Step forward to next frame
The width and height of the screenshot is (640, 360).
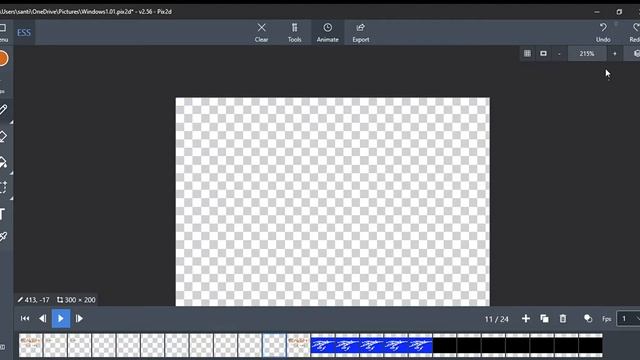tap(79, 318)
